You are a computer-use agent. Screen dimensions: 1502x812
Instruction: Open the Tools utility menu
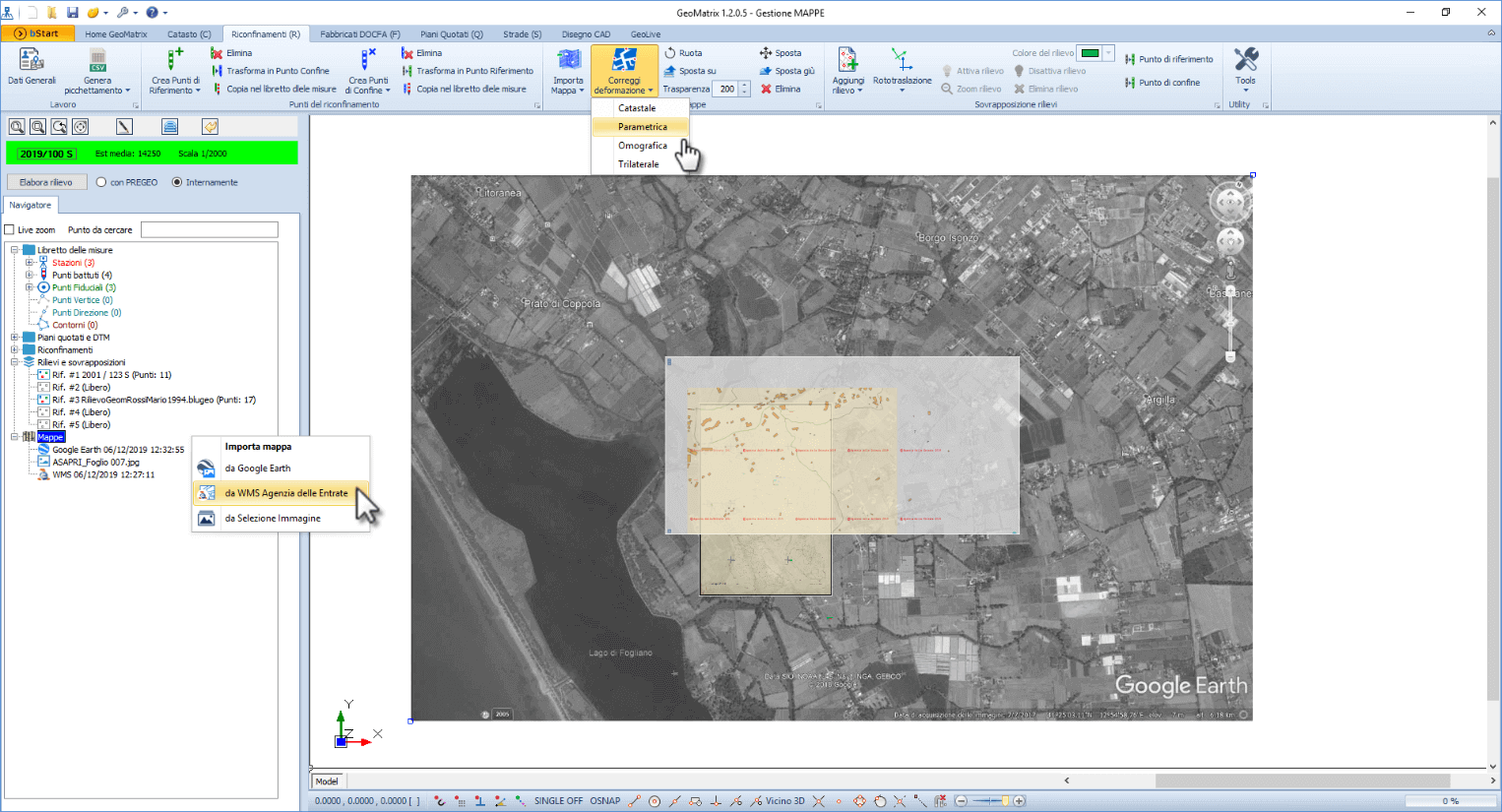[1245, 70]
